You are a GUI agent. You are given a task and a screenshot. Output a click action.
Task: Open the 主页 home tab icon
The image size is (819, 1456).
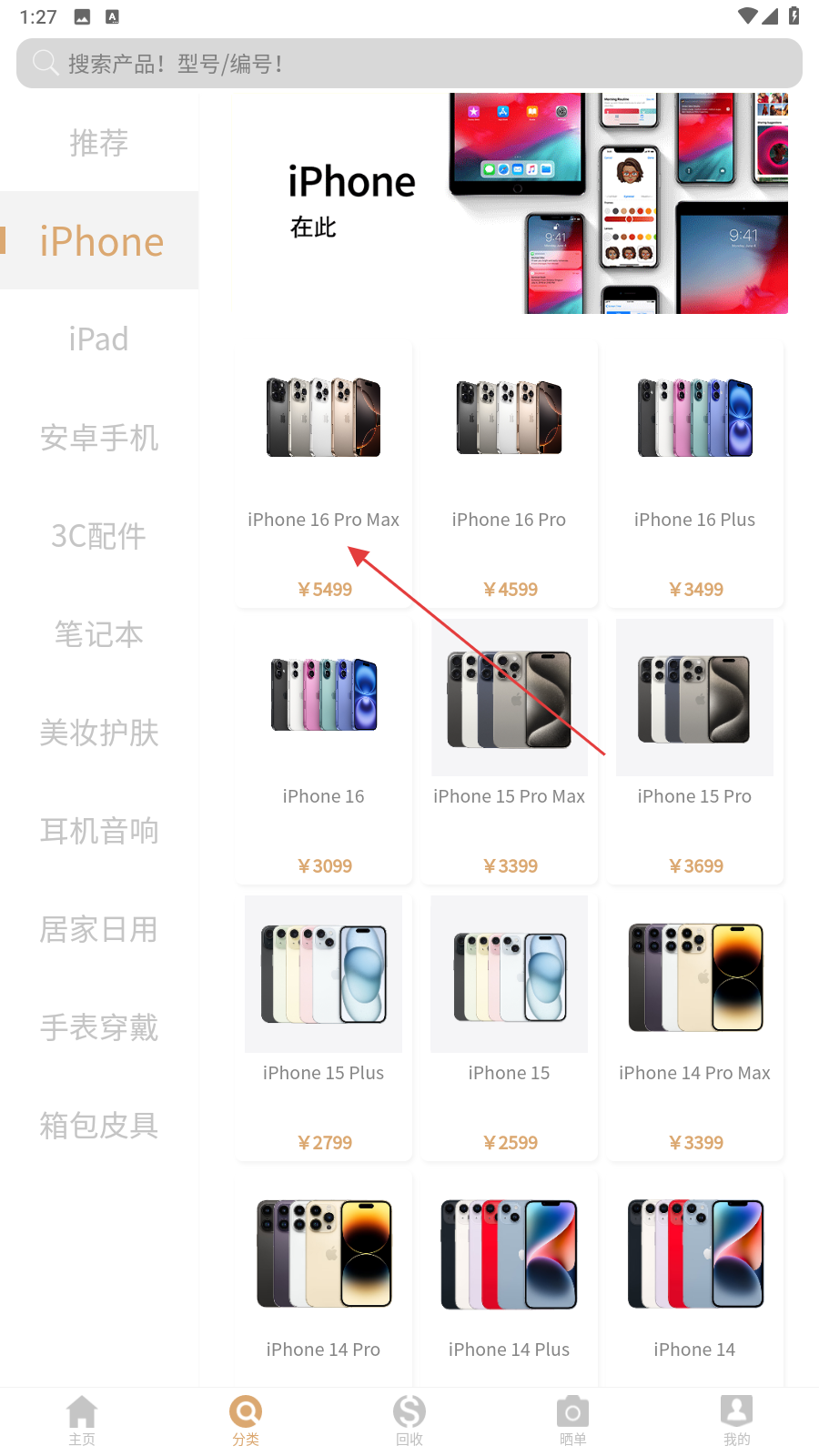tap(82, 1412)
